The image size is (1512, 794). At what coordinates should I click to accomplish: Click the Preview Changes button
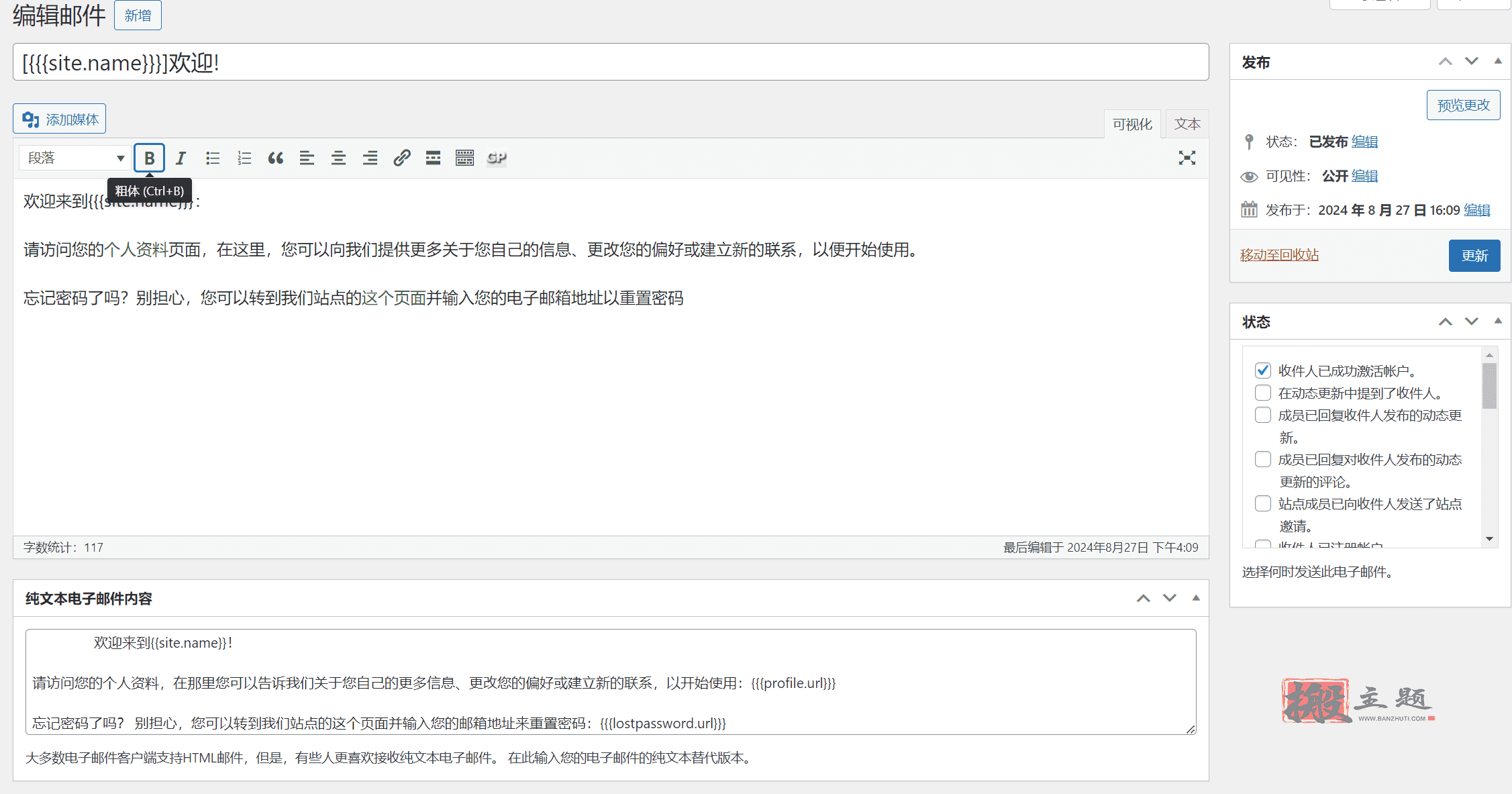(1463, 105)
